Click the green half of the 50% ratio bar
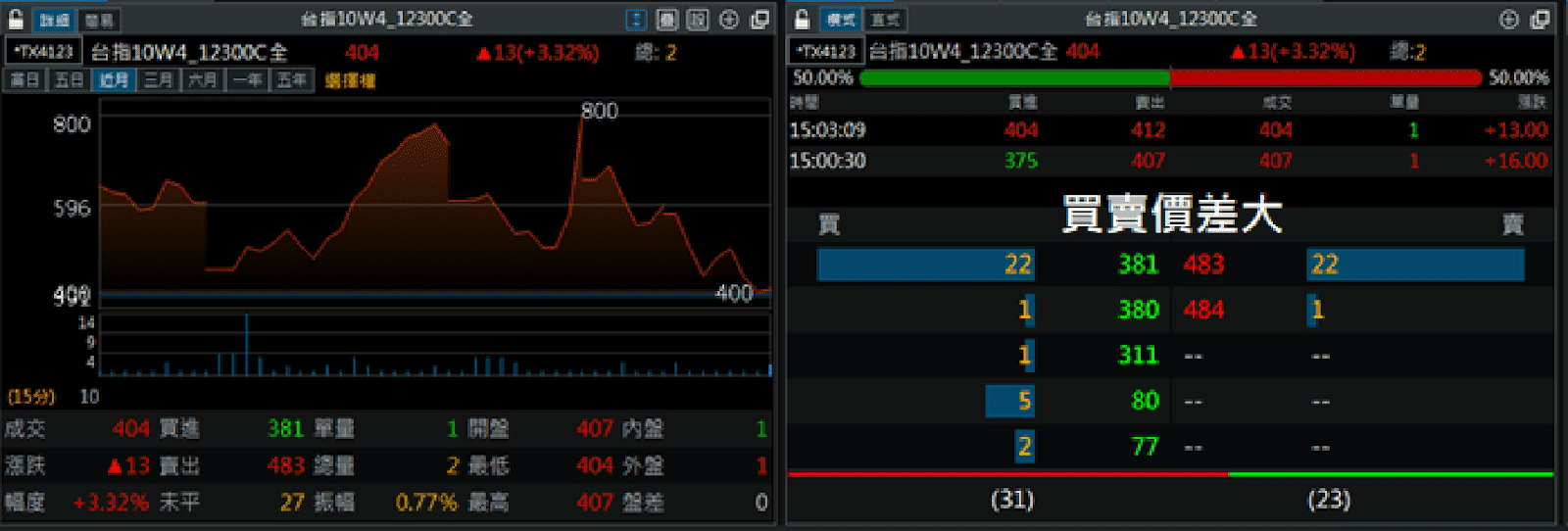Image resolution: width=1568 pixels, height=531 pixels. (x=1014, y=77)
